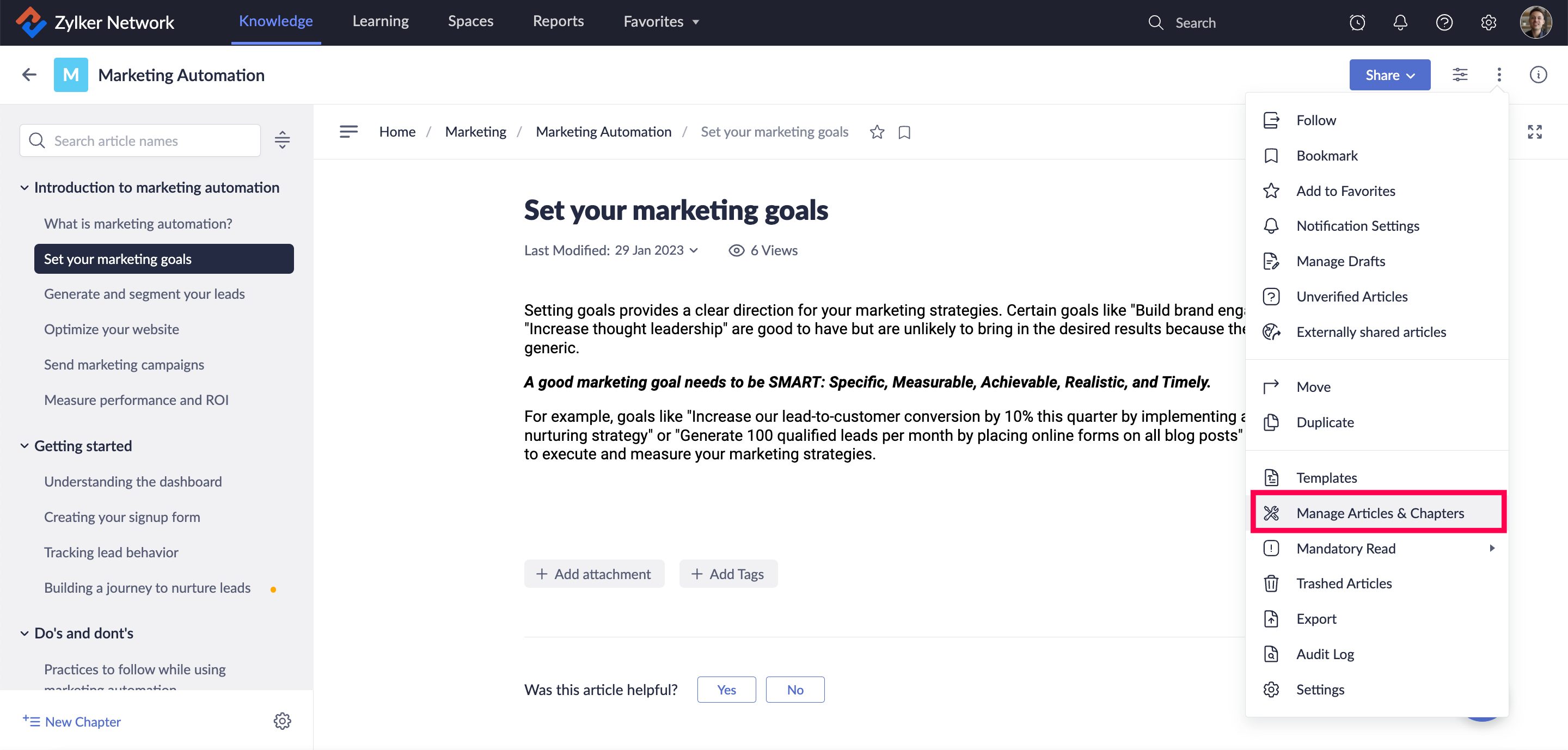Click the recent history clock icon
Viewport: 1568px width, 750px height.
1357,22
